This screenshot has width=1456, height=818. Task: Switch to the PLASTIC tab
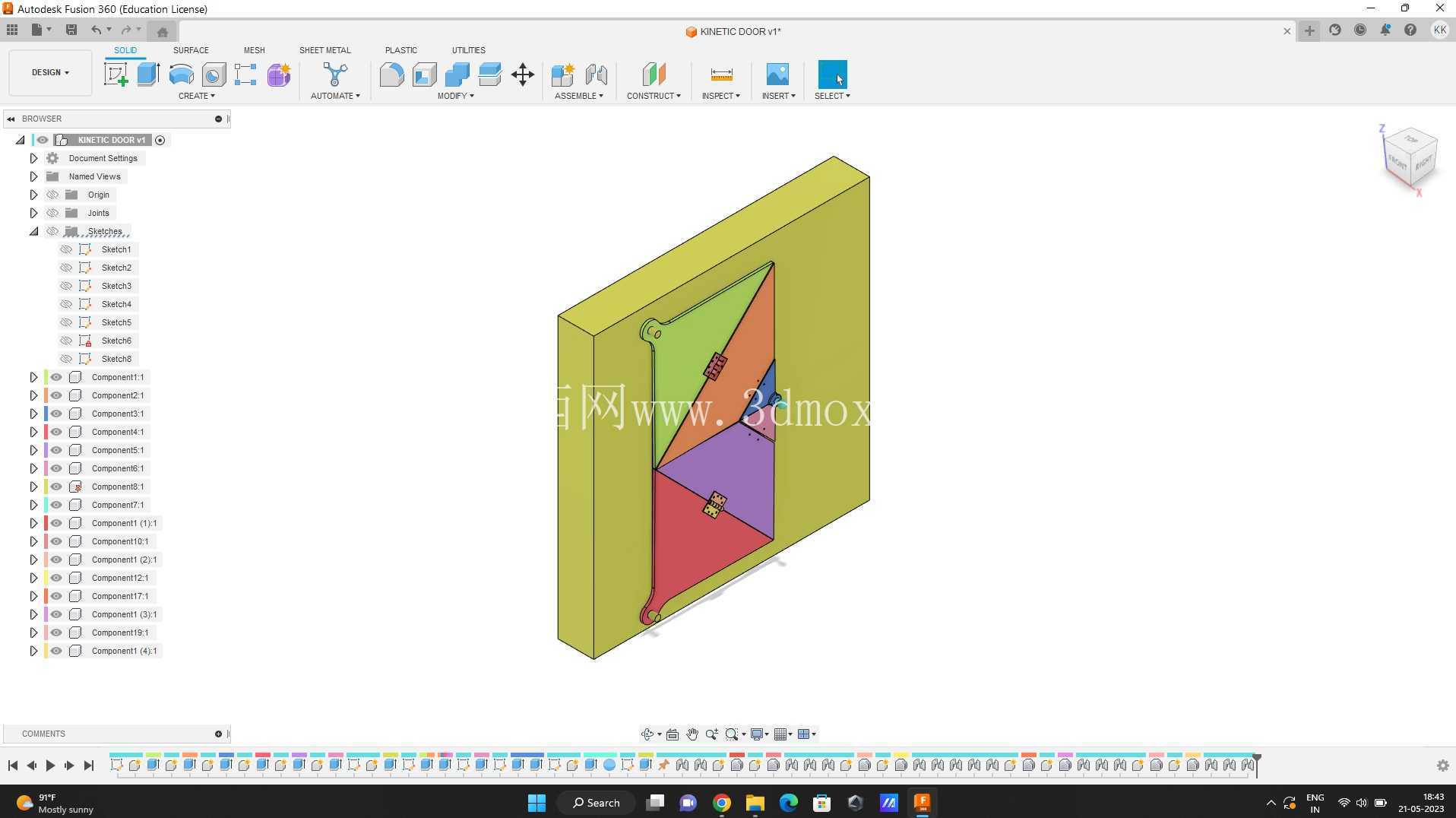pyautogui.click(x=401, y=50)
